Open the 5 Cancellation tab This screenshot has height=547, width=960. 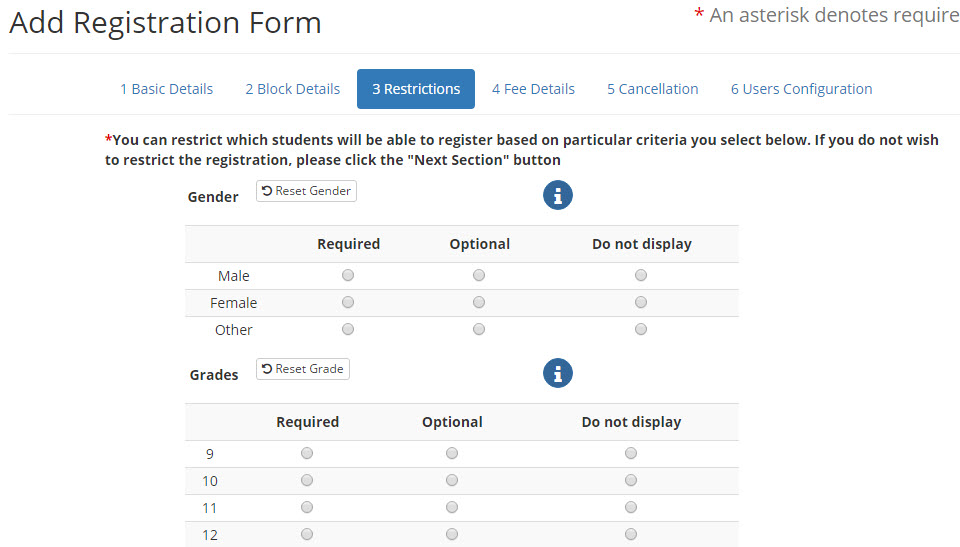point(653,89)
